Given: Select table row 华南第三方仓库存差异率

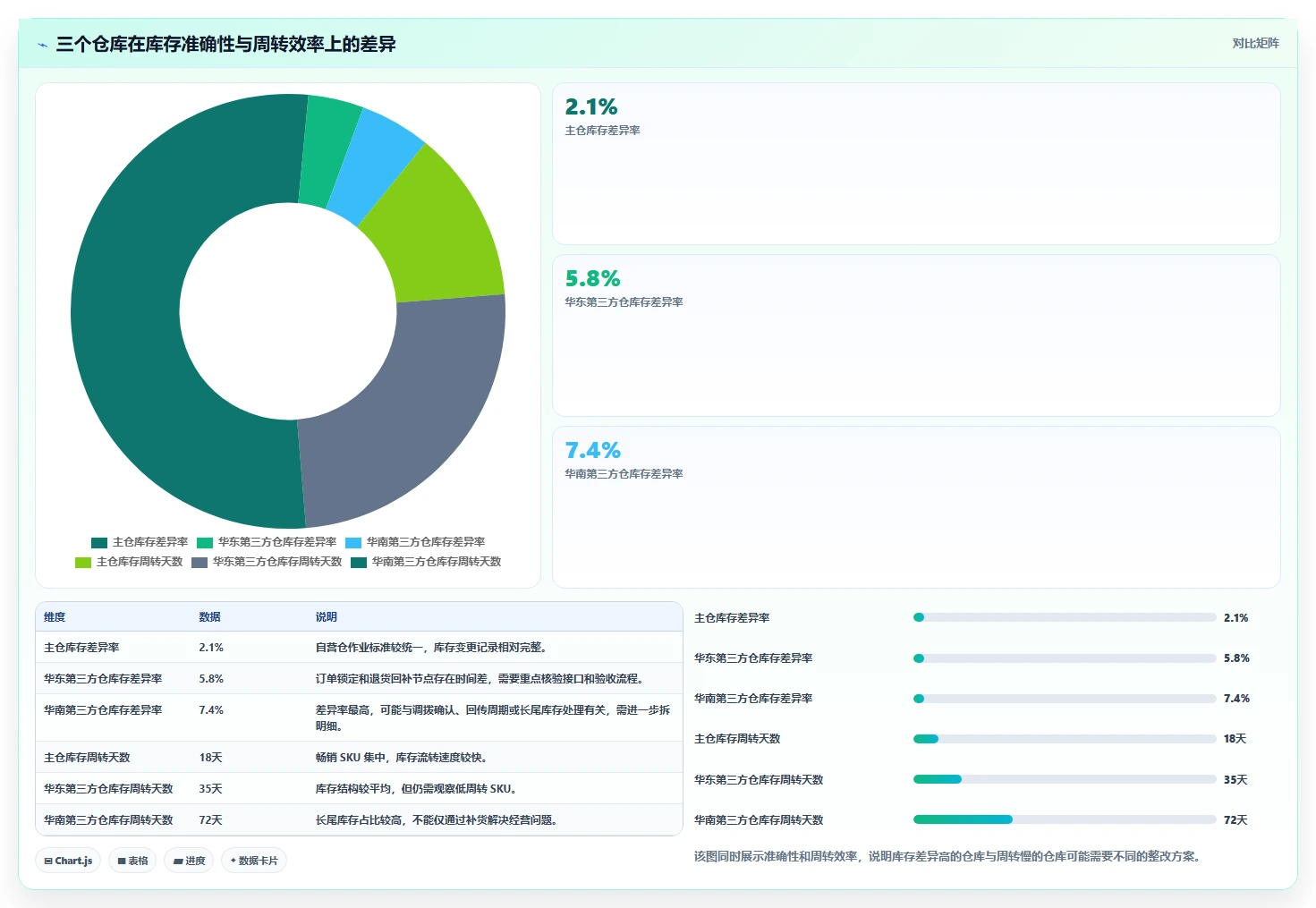Looking at the screenshot, I should click(359, 718).
